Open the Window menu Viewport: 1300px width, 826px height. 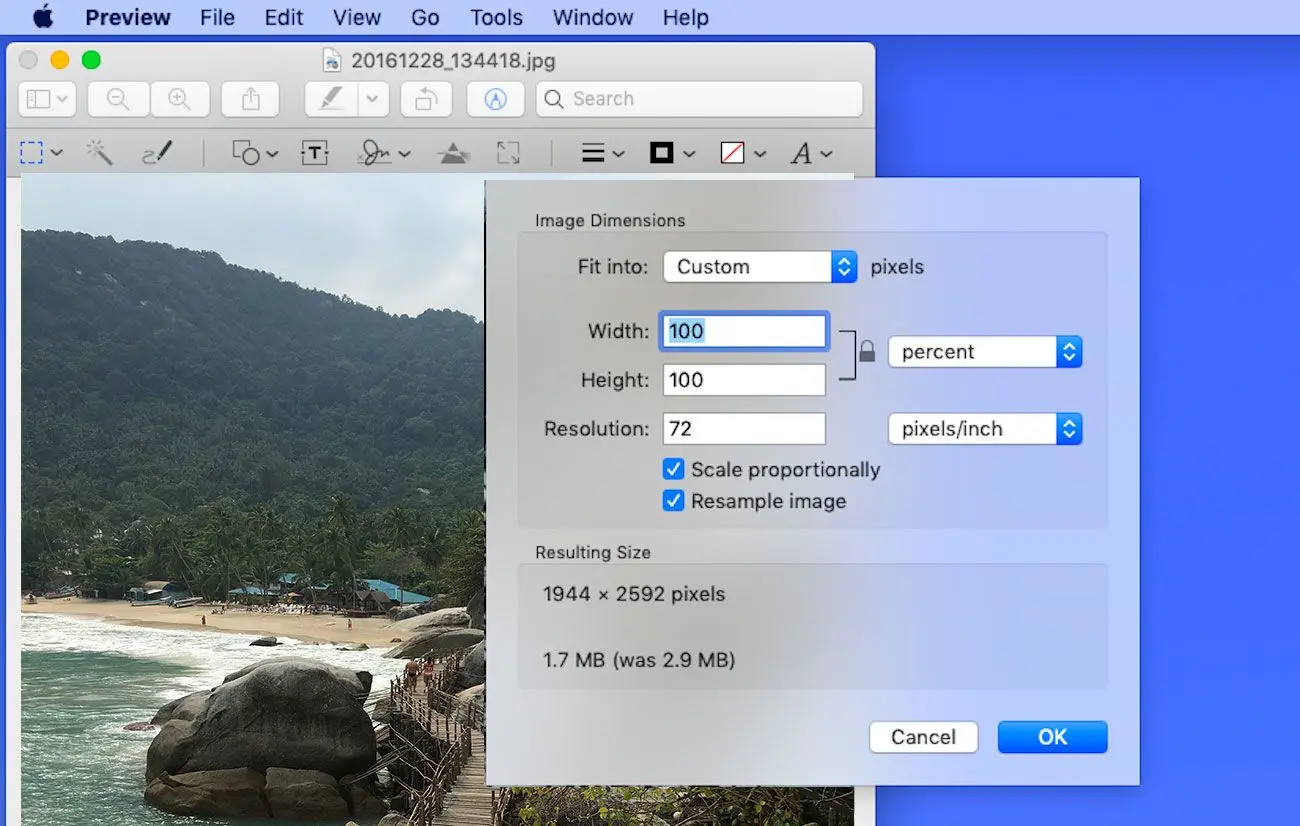pyautogui.click(x=592, y=18)
